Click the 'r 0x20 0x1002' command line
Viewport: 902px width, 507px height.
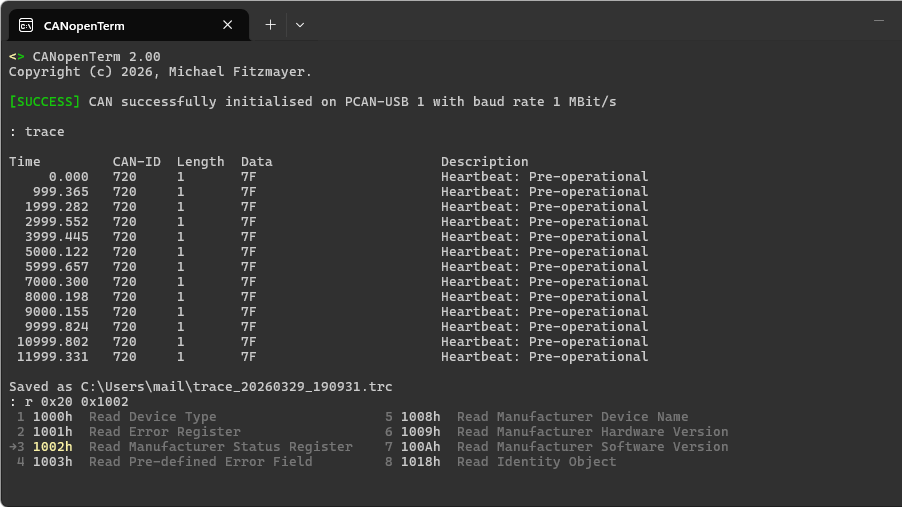(x=77, y=402)
